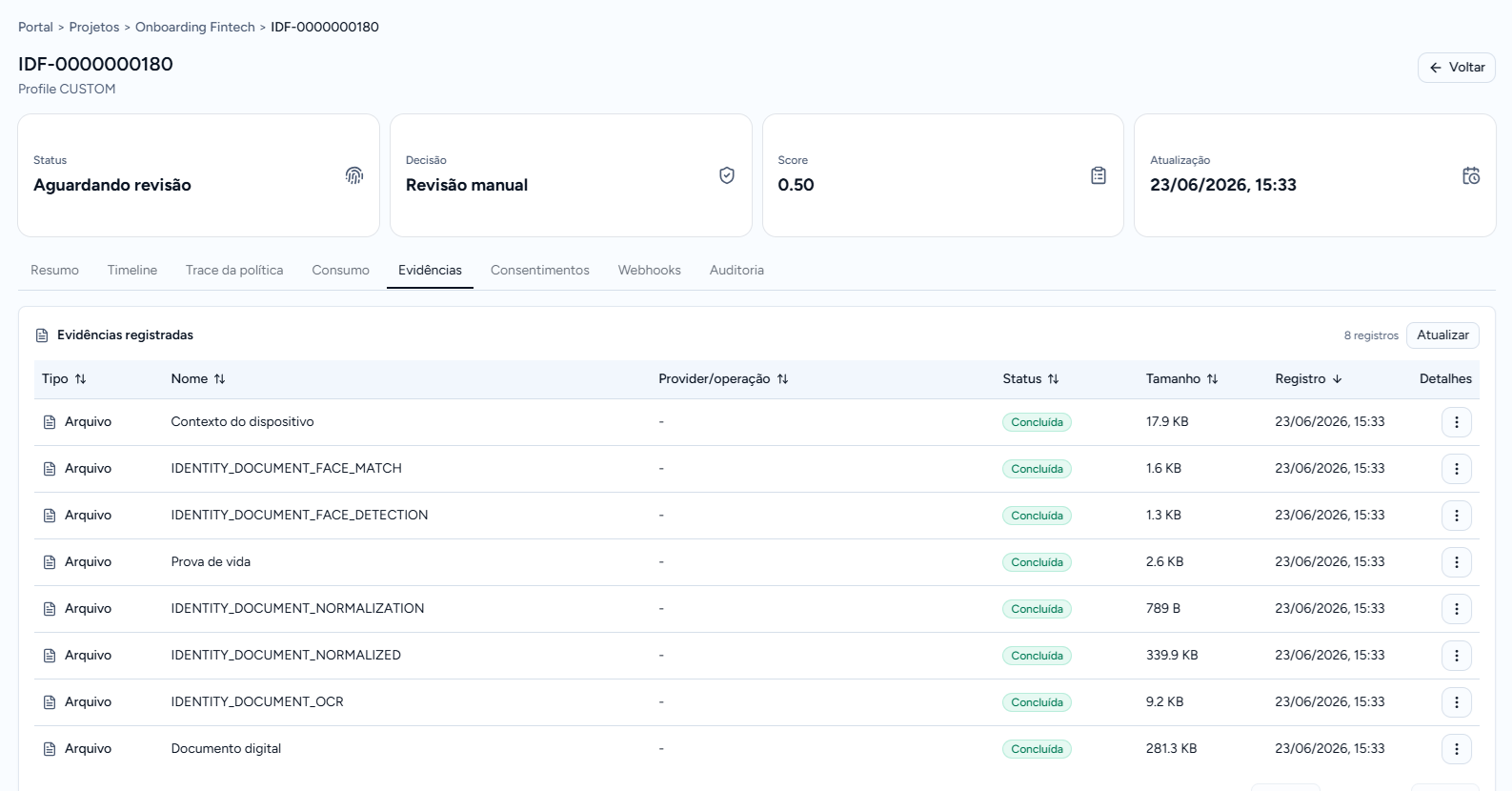Switch to the Timeline tab

tap(132, 271)
